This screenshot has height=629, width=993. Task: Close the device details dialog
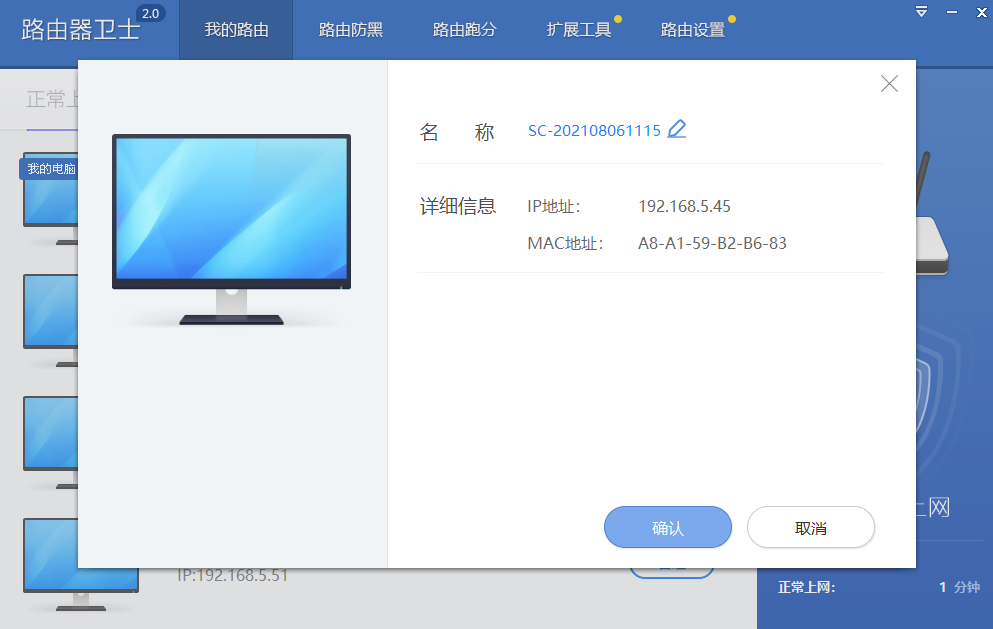tap(889, 84)
